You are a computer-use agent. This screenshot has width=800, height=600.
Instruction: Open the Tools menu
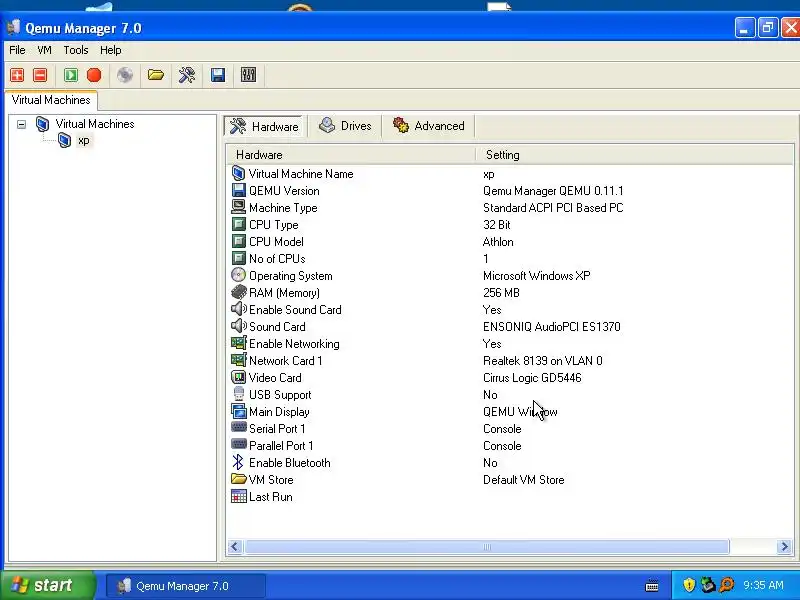tap(76, 50)
